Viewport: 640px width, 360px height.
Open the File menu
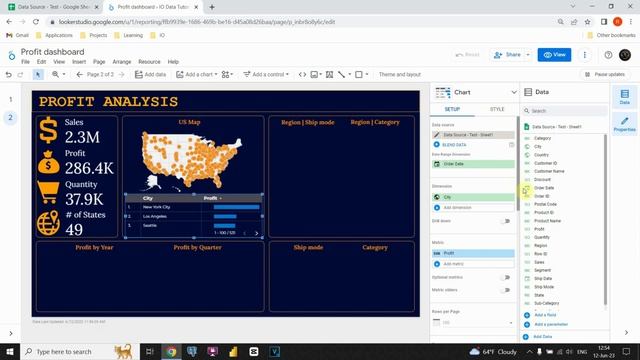(25, 62)
